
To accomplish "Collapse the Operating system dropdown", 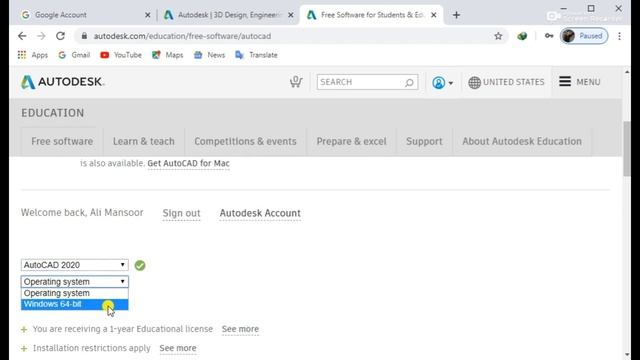I will 75,282.
